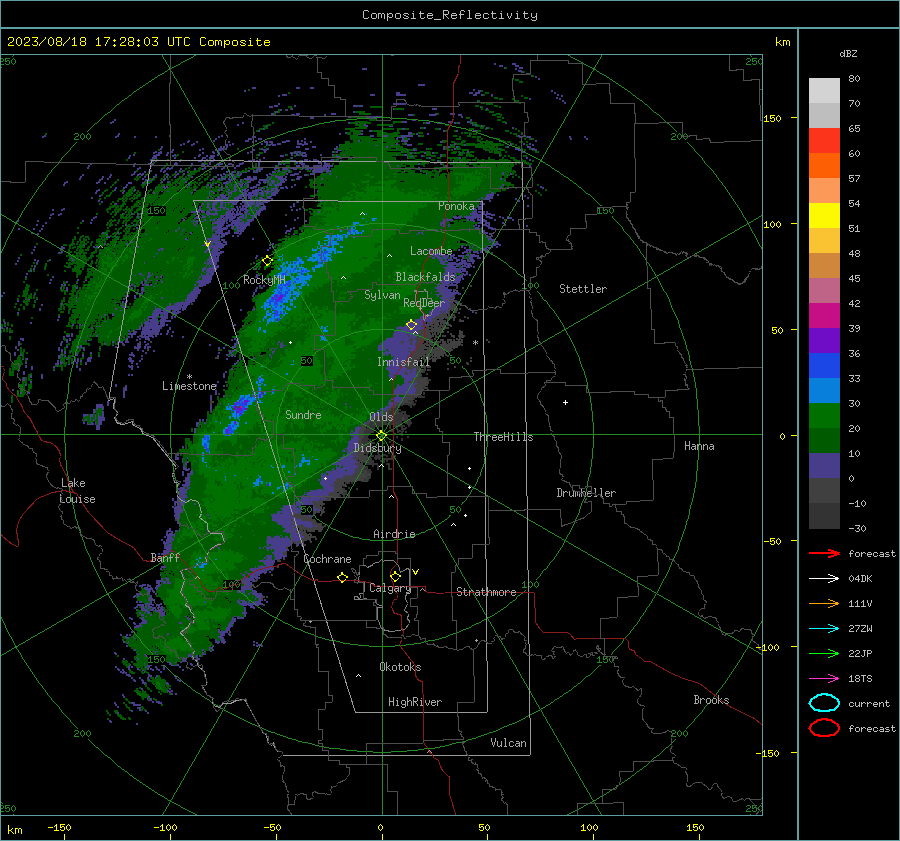Select the light gray 80-70 dBZ swatch
The width and height of the screenshot is (900, 841).
click(x=824, y=91)
